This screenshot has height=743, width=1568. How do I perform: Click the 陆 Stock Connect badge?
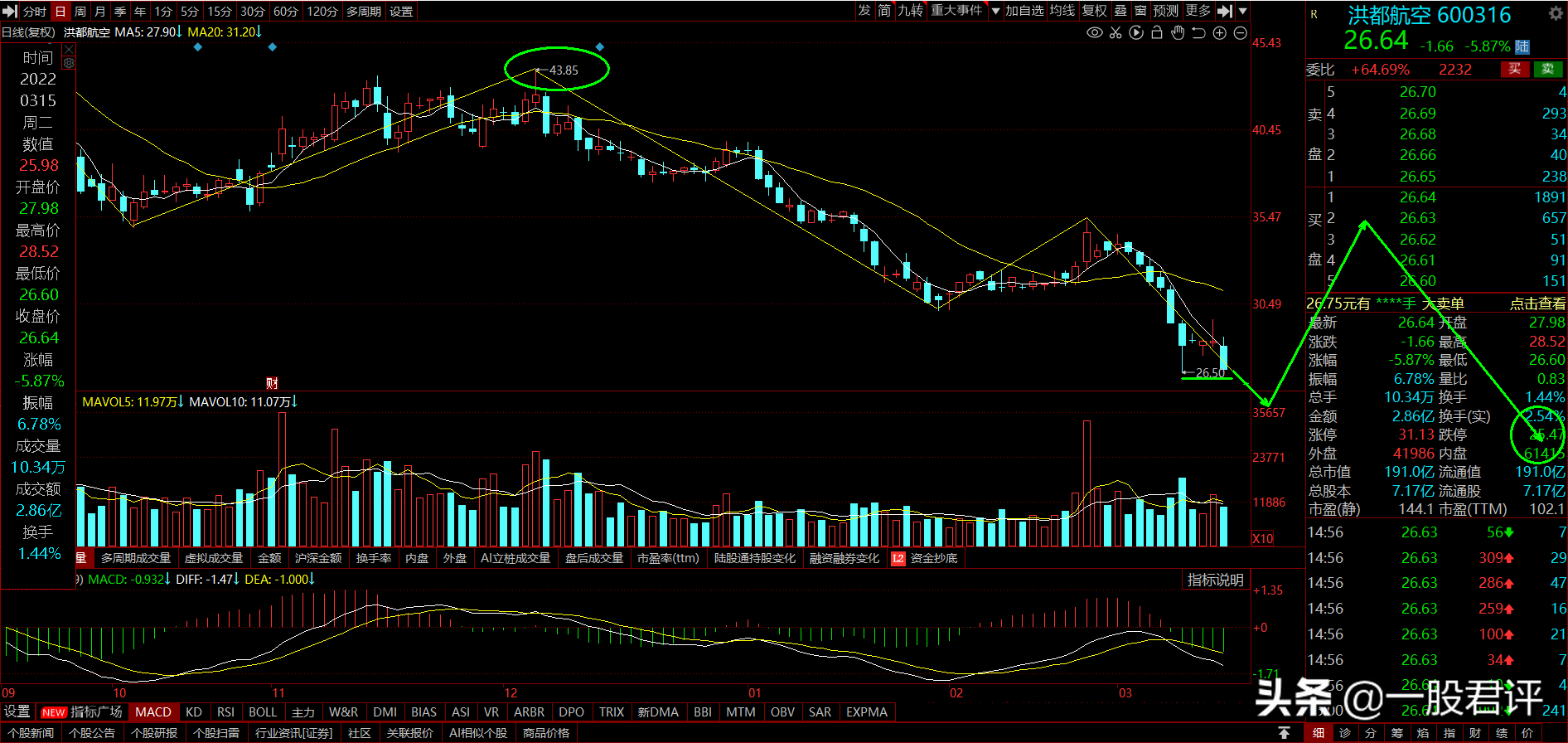point(1522,46)
